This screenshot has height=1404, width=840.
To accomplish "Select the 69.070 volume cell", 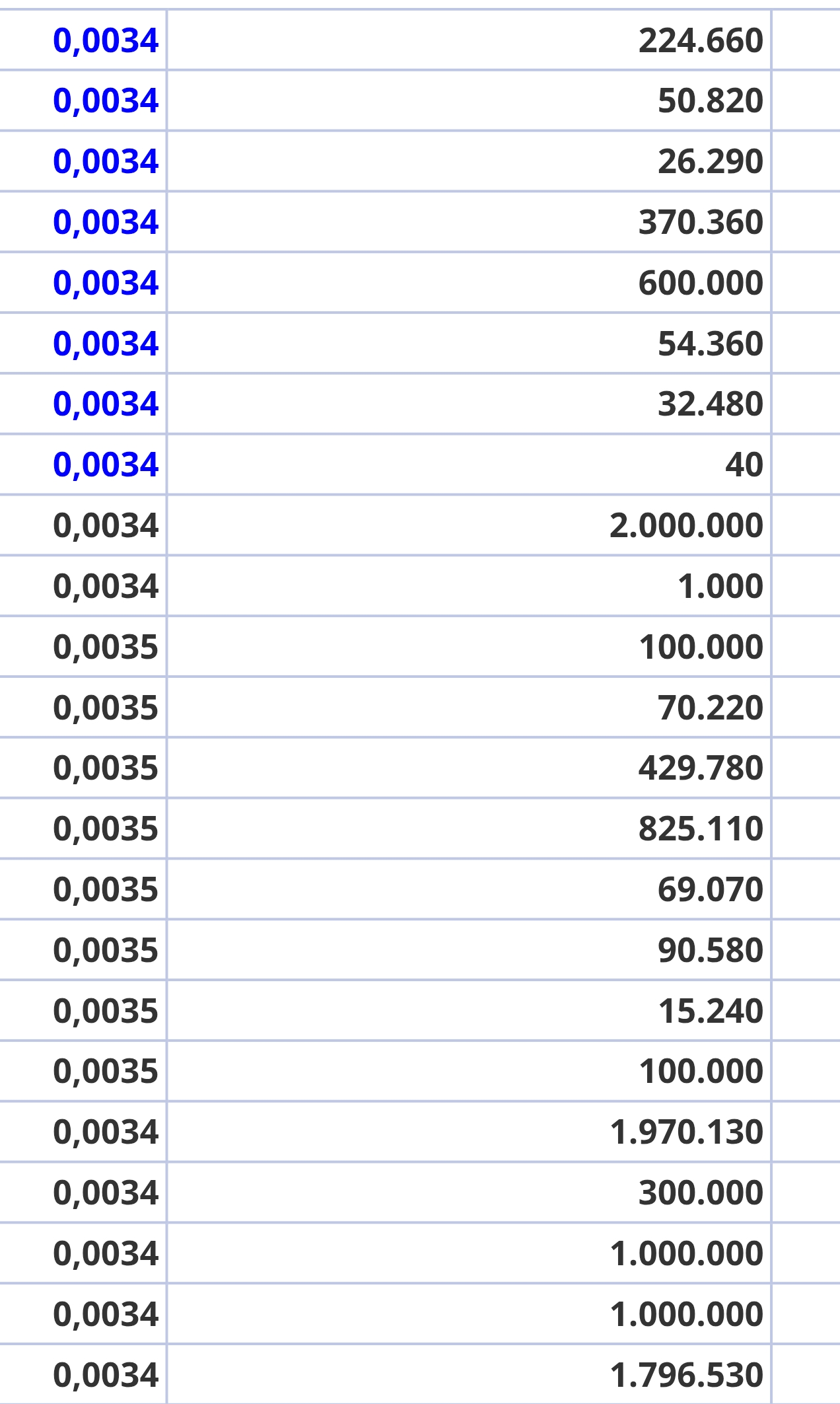I will tap(469, 889).
